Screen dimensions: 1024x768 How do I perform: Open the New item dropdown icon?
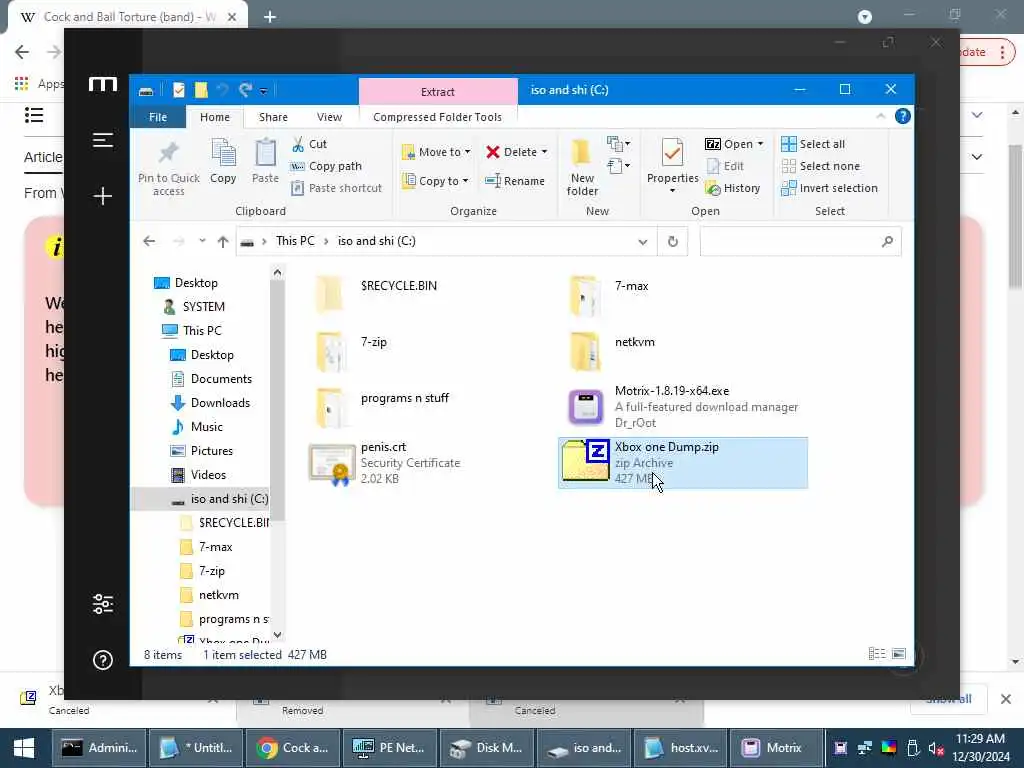(x=618, y=143)
